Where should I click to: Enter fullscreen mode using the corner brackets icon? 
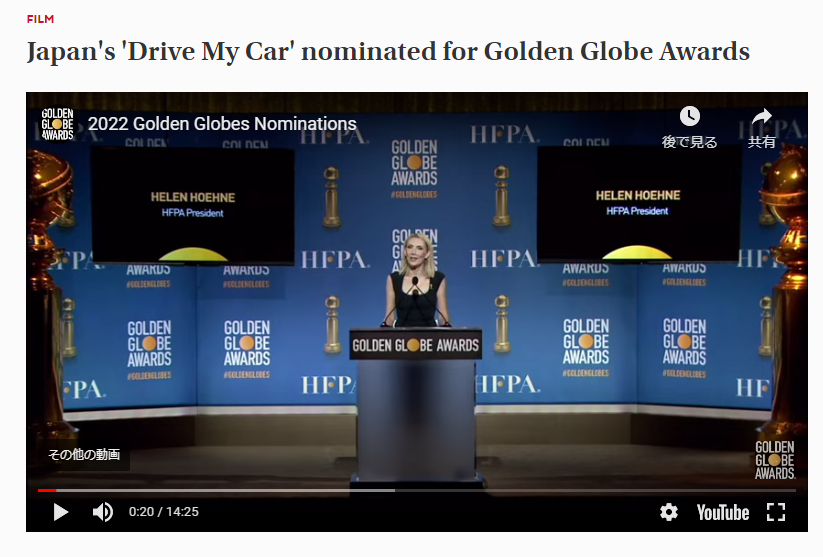pyautogui.click(x=776, y=512)
